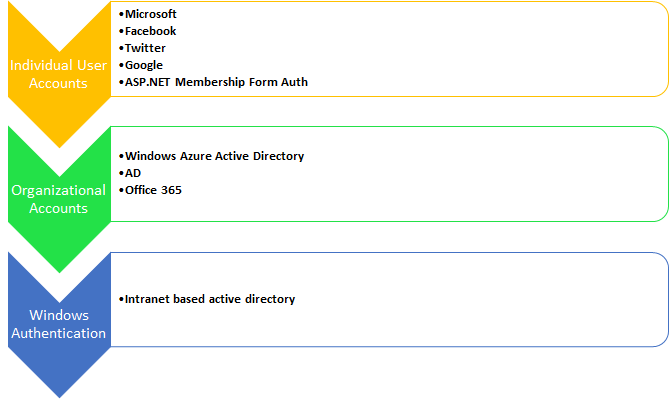Click the Twitter bullet item
This screenshot has height=399, width=669.
[x=142, y=48]
